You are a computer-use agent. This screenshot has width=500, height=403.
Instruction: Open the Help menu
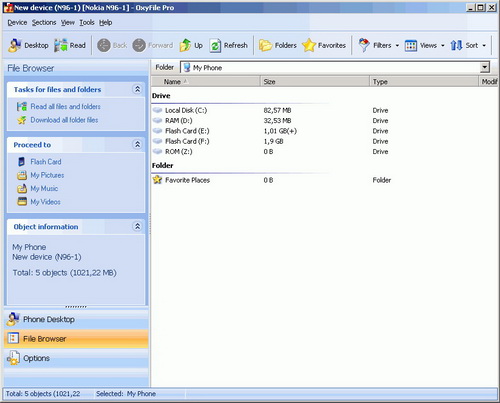[105, 23]
